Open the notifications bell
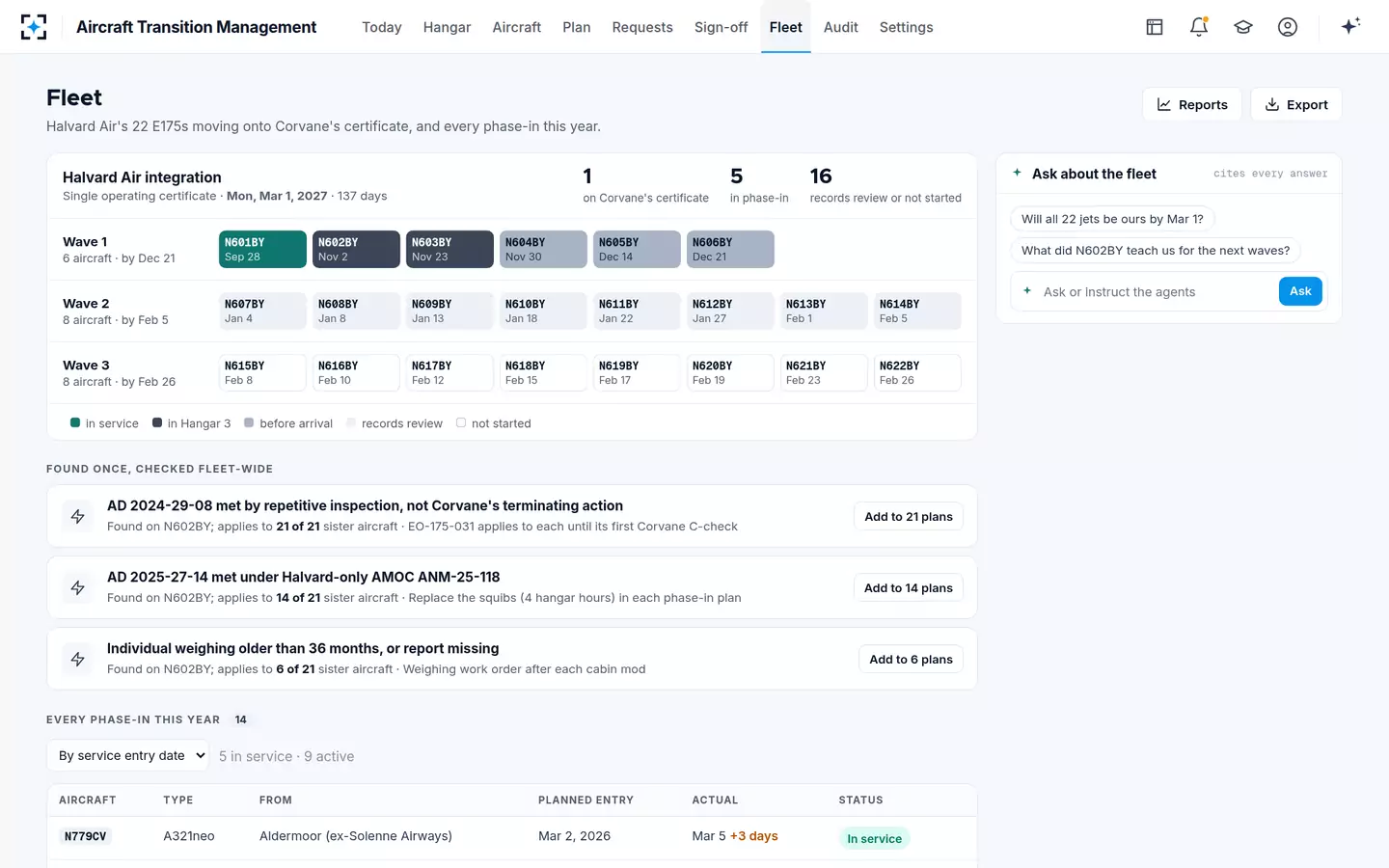 tap(1199, 27)
